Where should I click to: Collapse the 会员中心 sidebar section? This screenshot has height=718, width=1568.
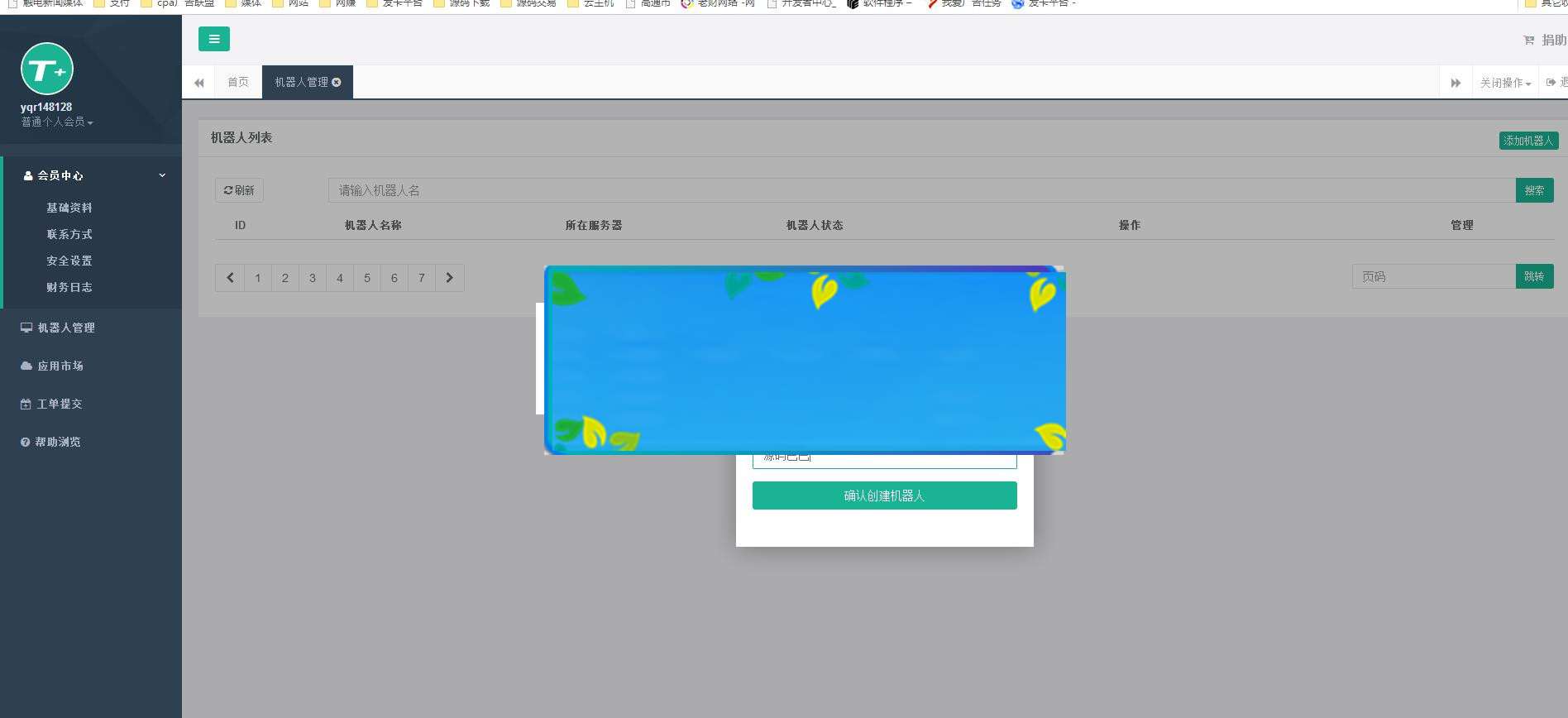pos(162,175)
